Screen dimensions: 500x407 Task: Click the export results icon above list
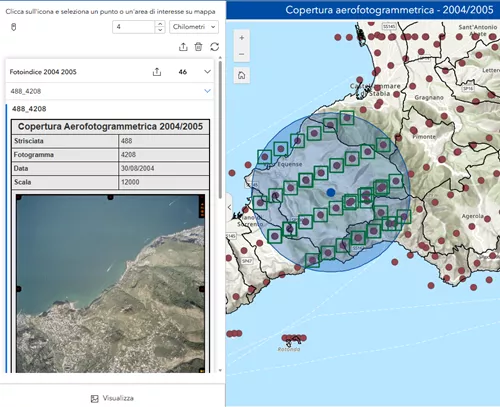pyautogui.click(x=183, y=47)
